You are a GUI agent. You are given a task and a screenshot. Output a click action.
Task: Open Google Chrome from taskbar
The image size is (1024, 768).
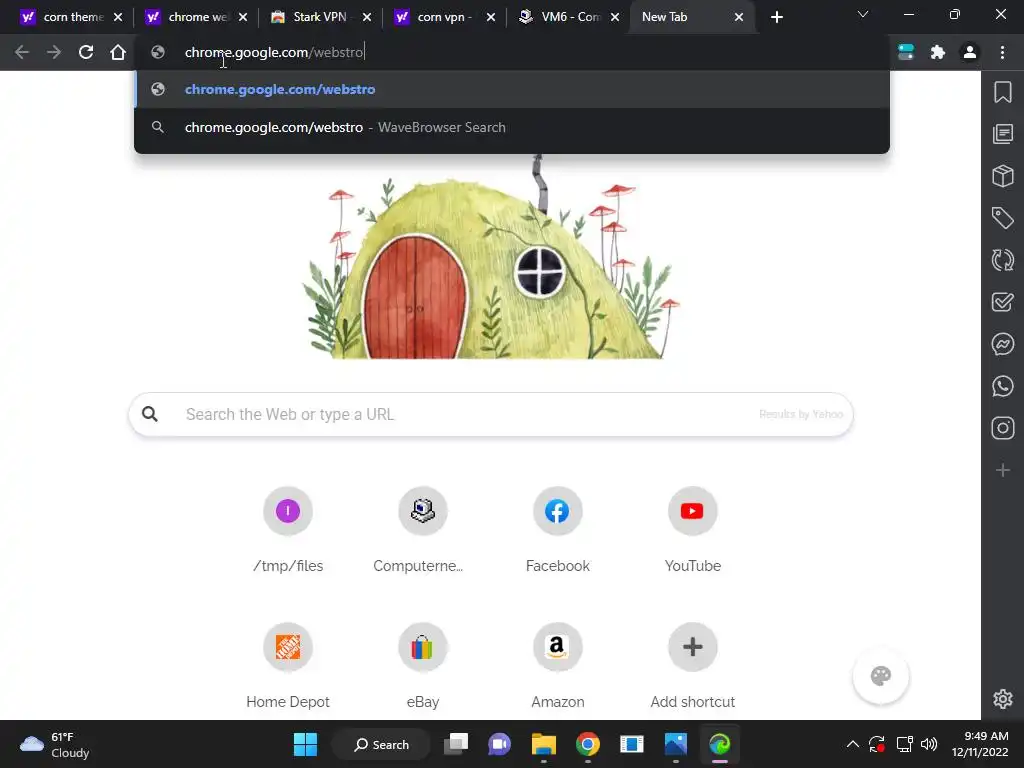588,744
